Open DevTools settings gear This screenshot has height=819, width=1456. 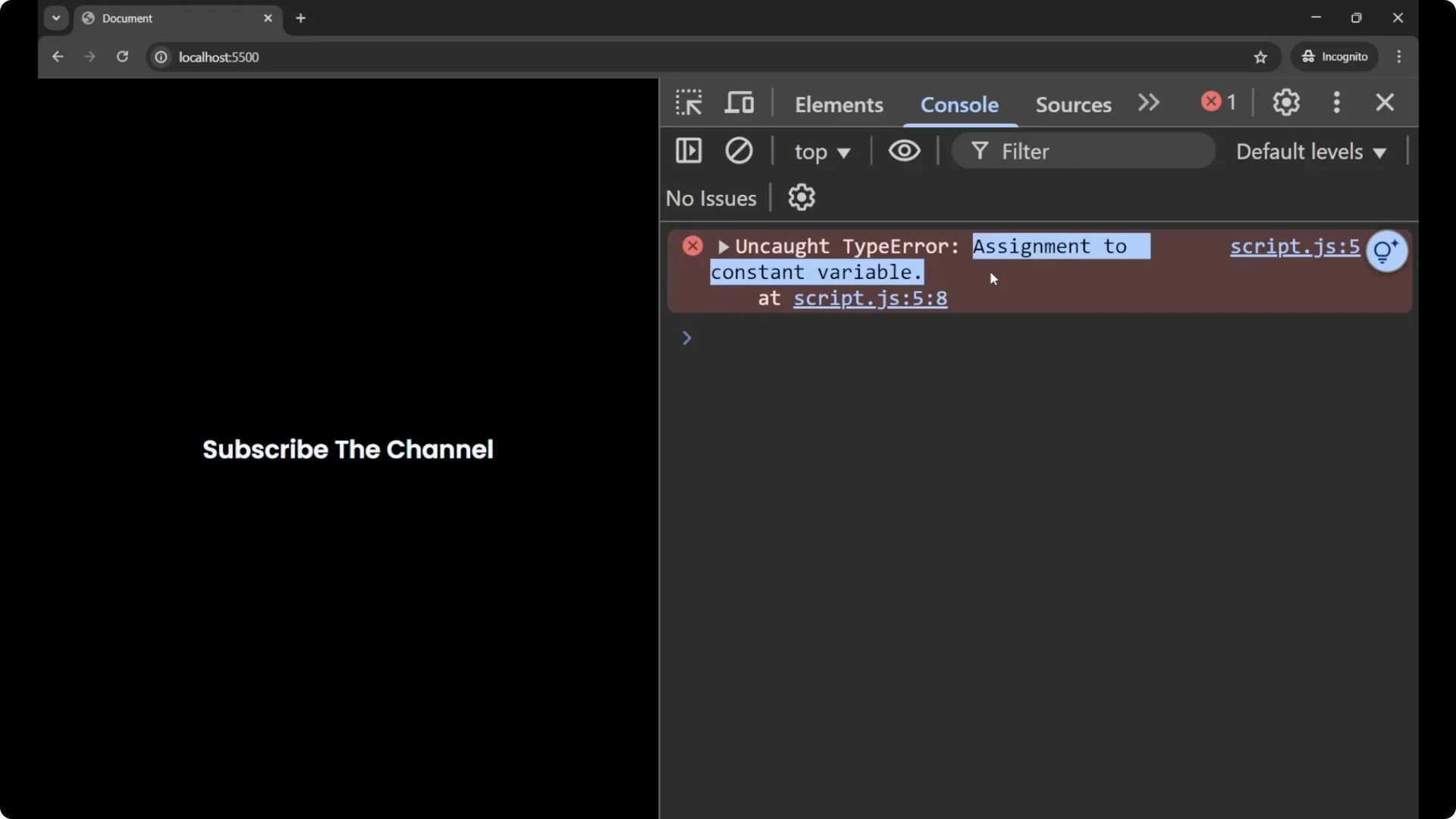click(1286, 102)
